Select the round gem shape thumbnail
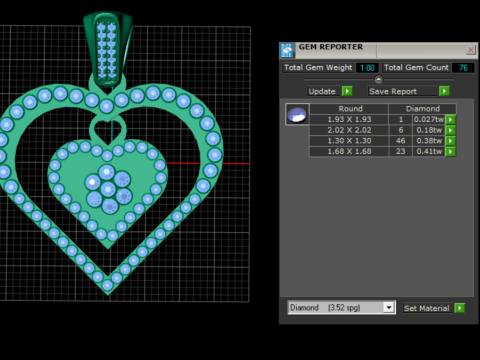This screenshot has width=480, height=360. (297, 114)
